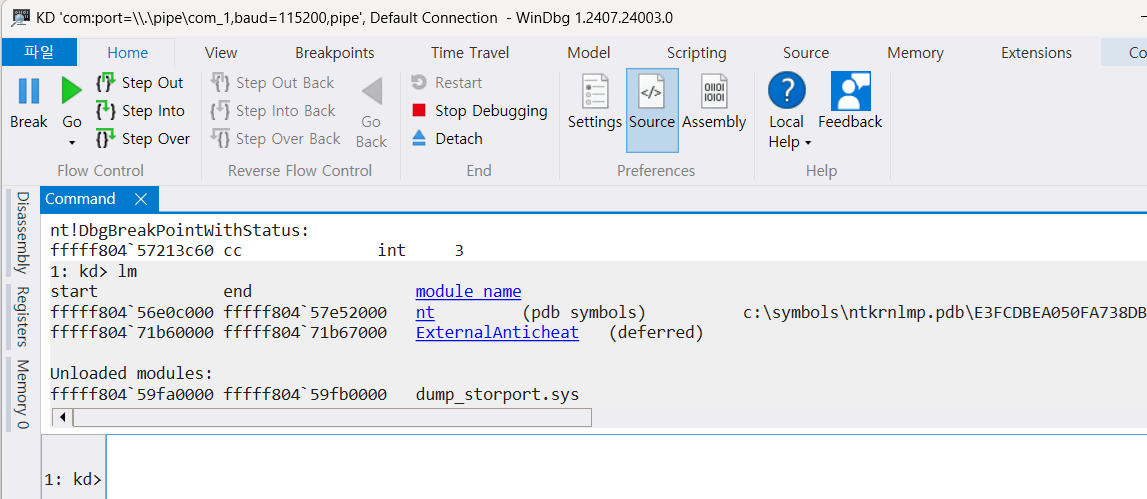Screen dimensions: 1147x499
Task: Click the "(pdb symbols)" text
Action: 584,312
